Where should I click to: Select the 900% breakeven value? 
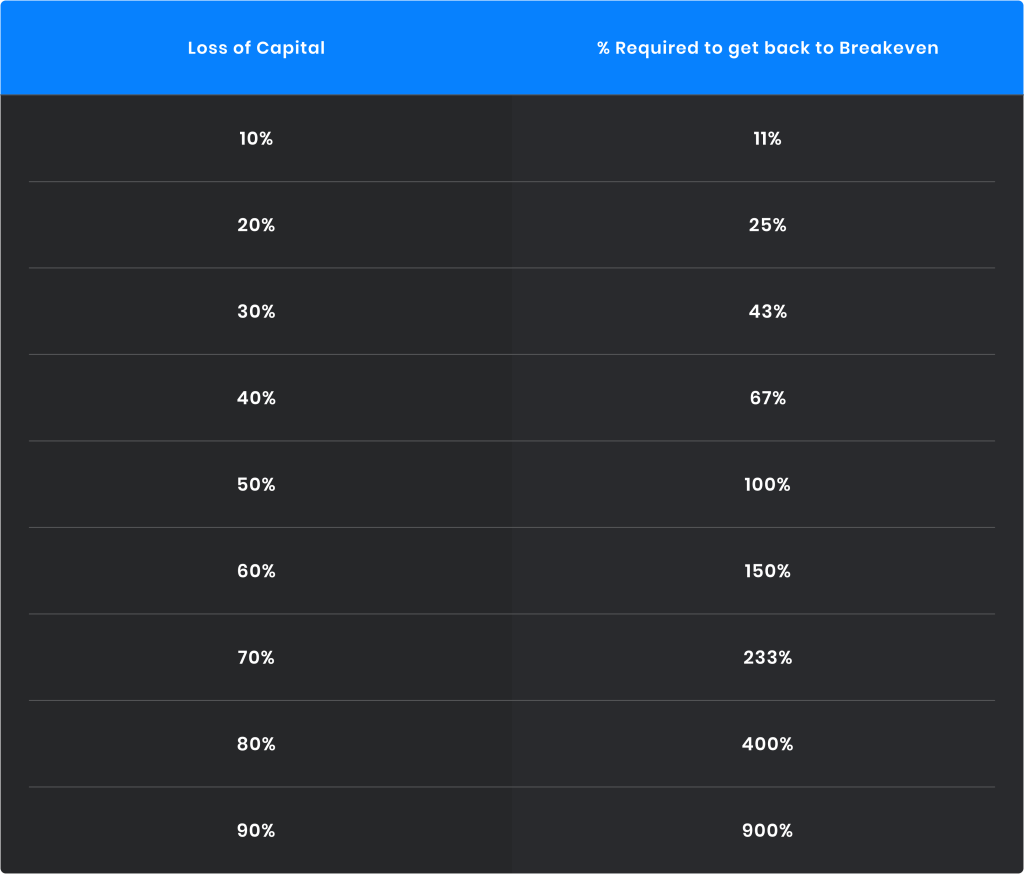click(767, 831)
